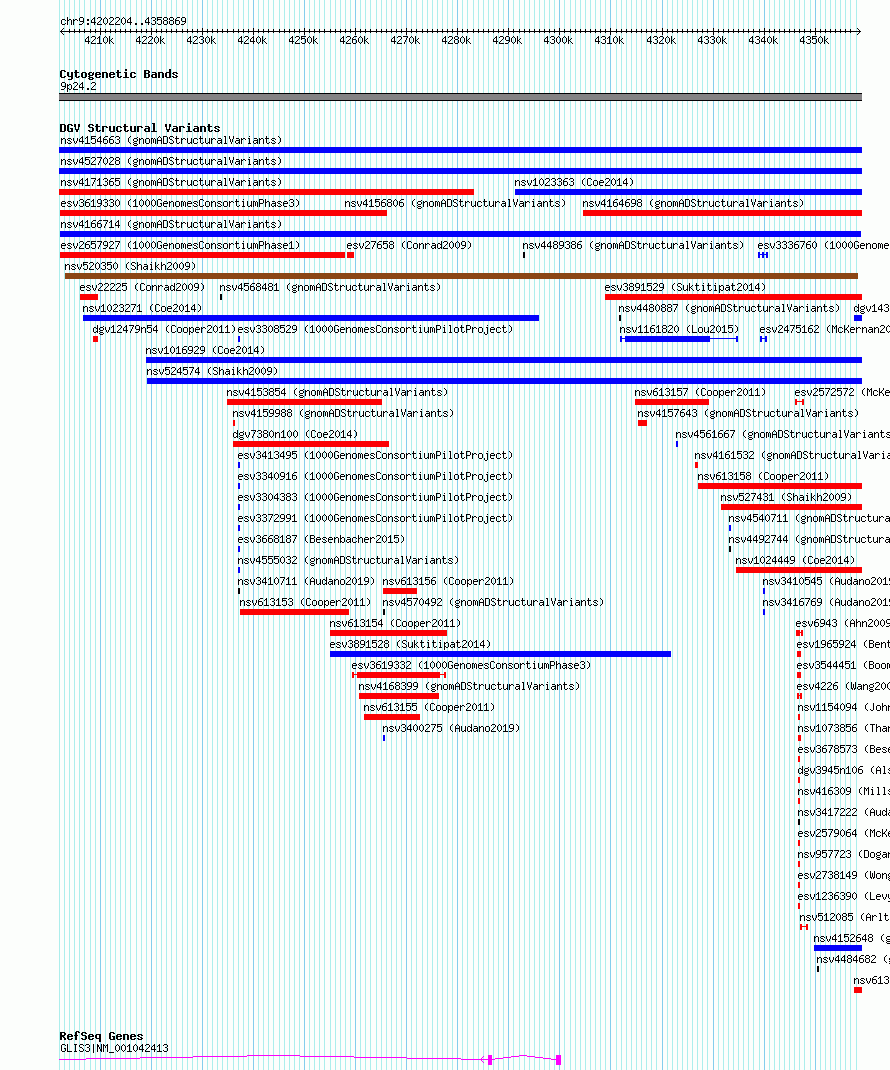Viewport: 890px width, 1070px height.
Task: Click esv3891528 (Suktitipat2014) label
Action: (x=410, y=644)
